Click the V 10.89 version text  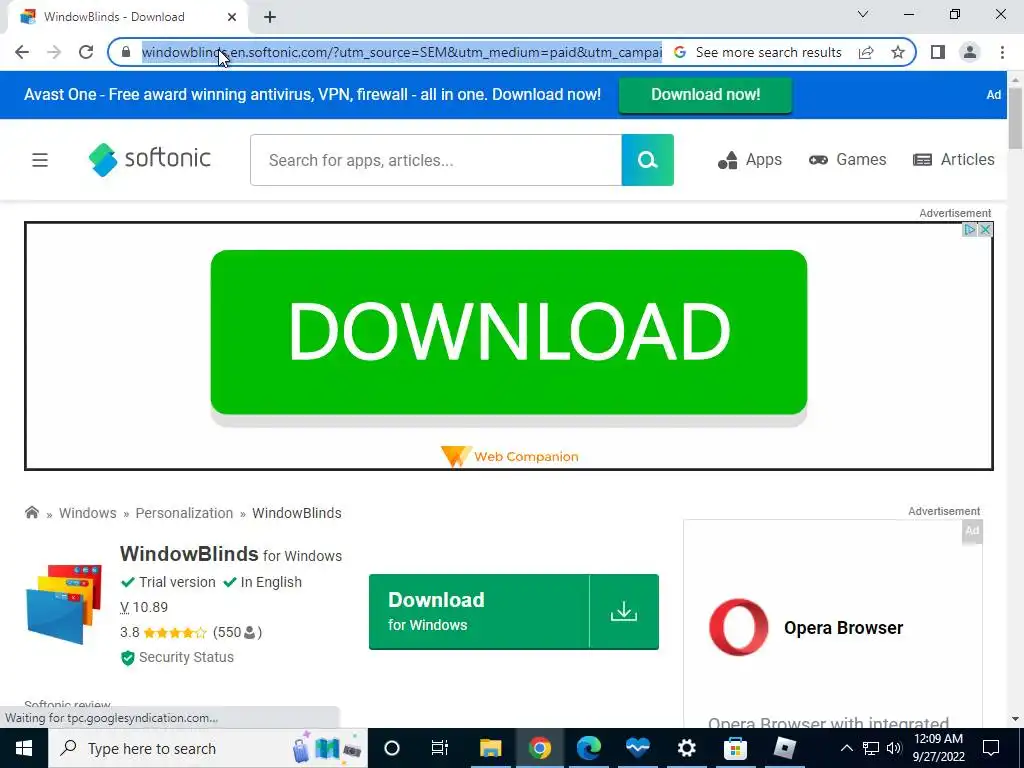click(144, 607)
